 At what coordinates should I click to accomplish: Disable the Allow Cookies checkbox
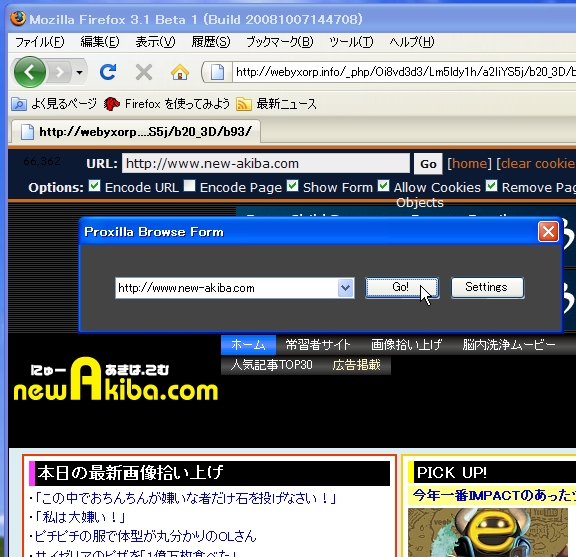tap(384, 186)
